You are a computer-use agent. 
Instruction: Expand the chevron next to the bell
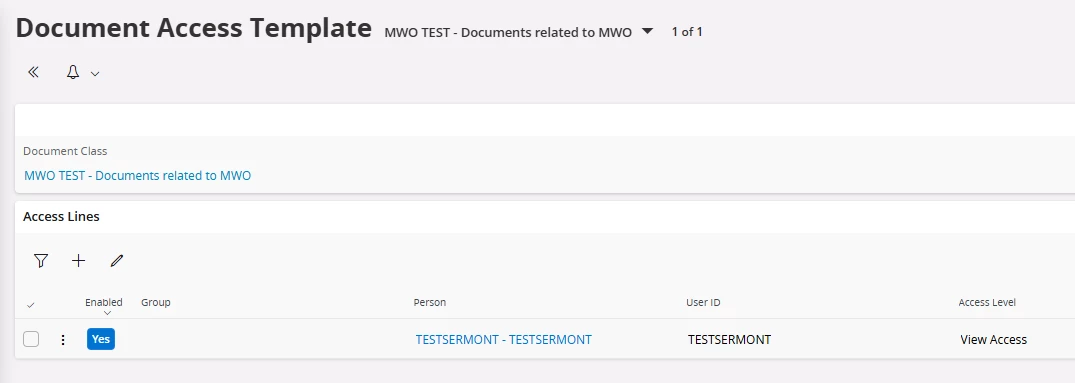click(x=95, y=74)
